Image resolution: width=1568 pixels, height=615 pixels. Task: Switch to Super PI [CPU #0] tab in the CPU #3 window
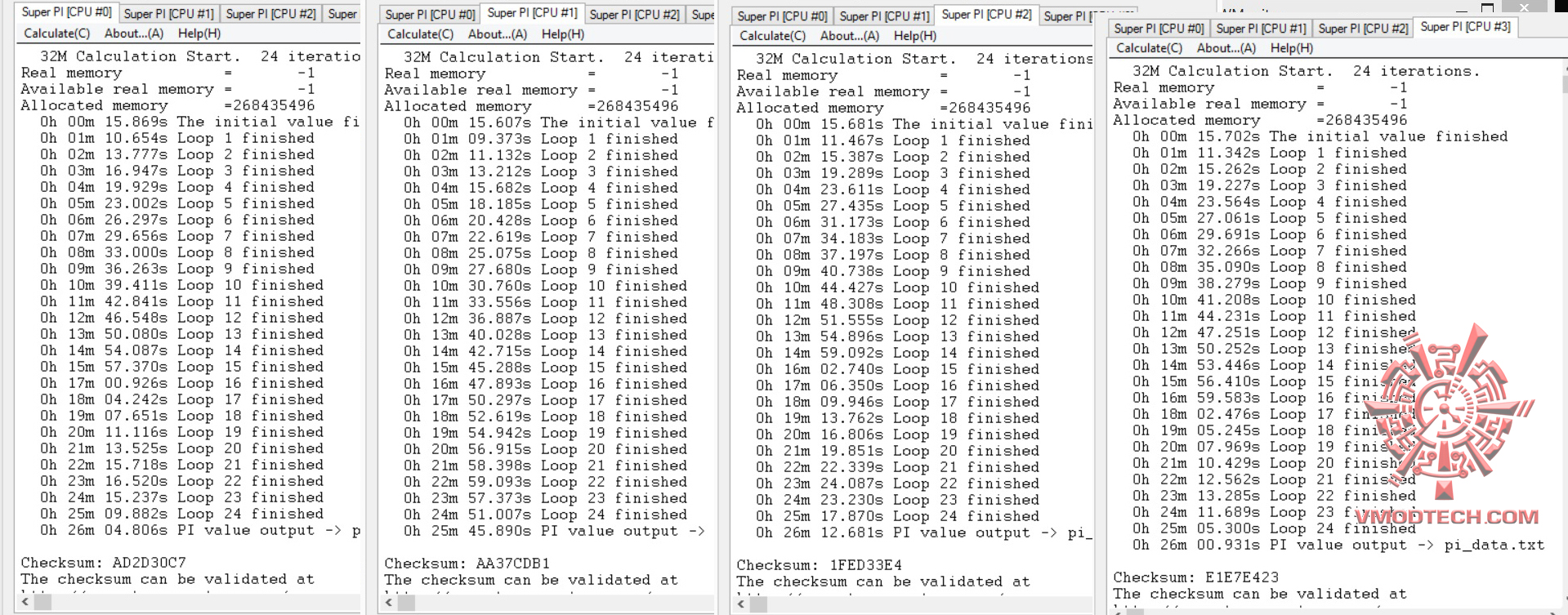point(1159,29)
